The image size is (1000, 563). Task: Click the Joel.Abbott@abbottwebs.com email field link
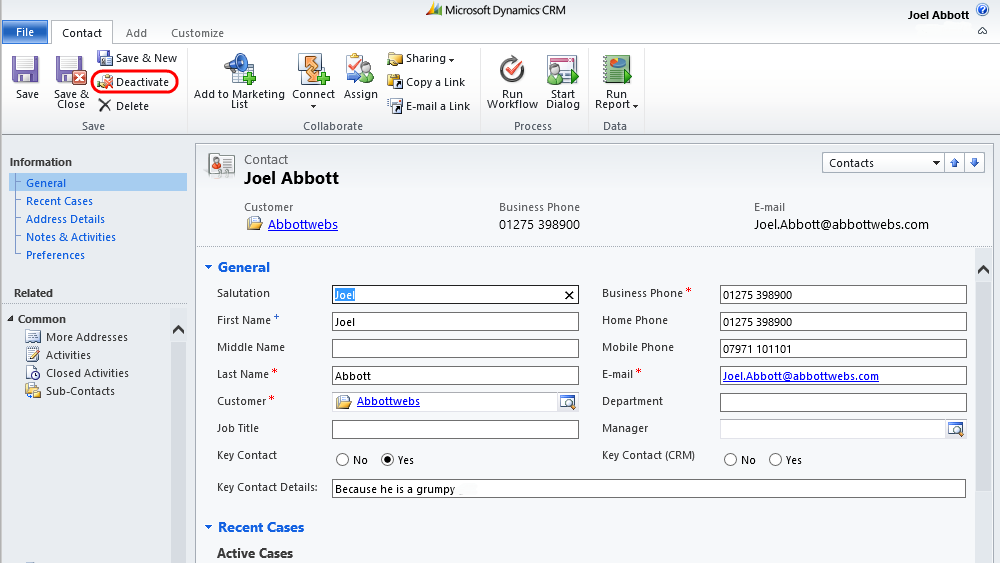(x=800, y=376)
